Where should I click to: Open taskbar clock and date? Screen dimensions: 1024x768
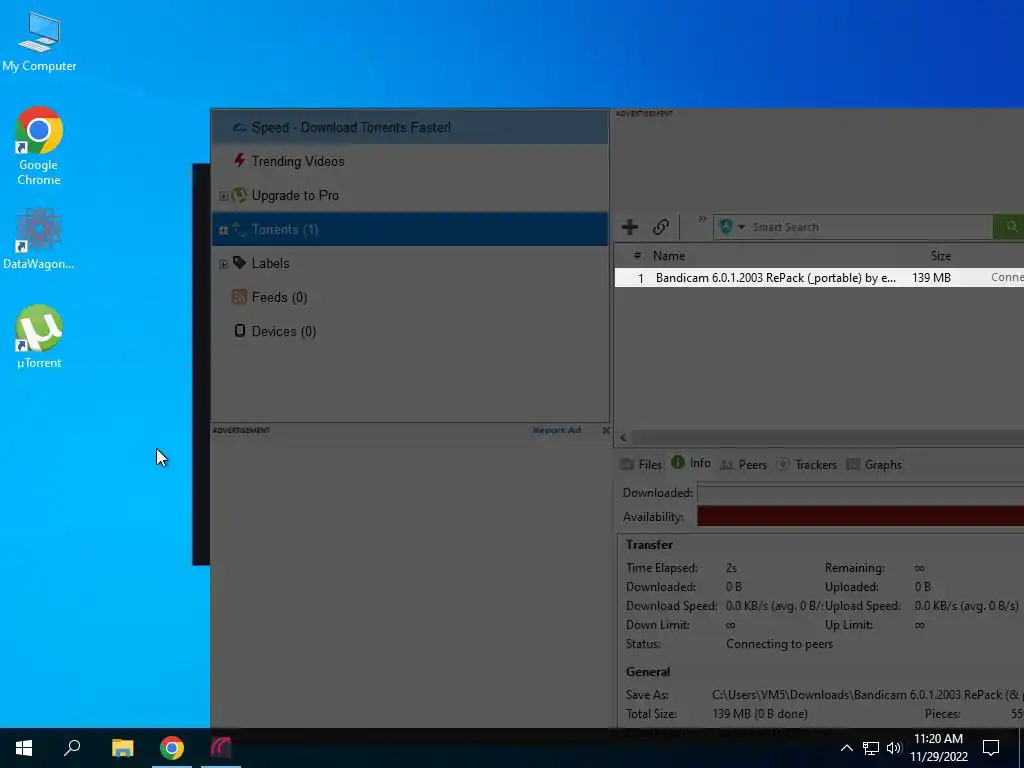coord(939,748)
